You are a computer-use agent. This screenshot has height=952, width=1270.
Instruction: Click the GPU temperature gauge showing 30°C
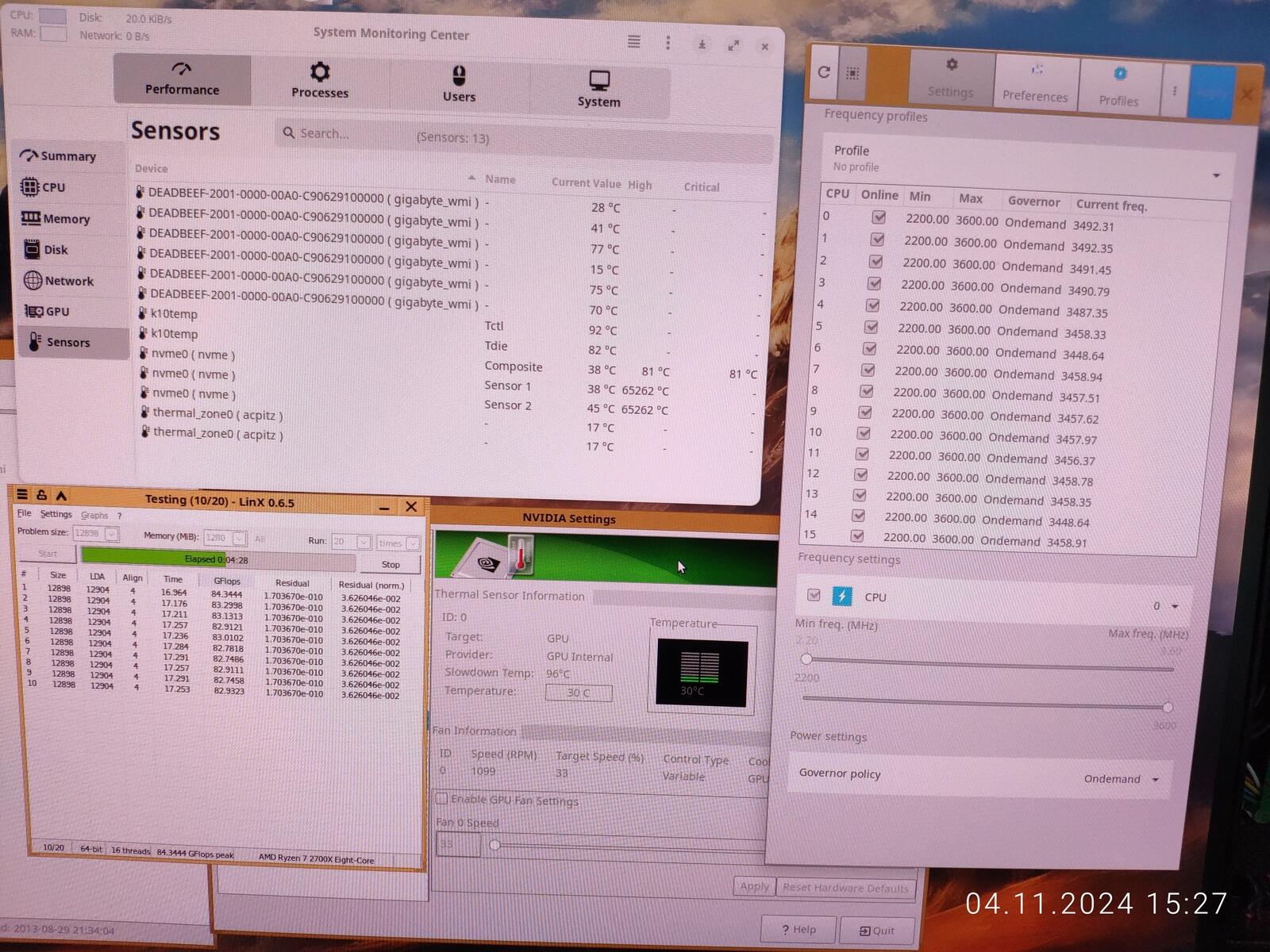click(701, 673)
